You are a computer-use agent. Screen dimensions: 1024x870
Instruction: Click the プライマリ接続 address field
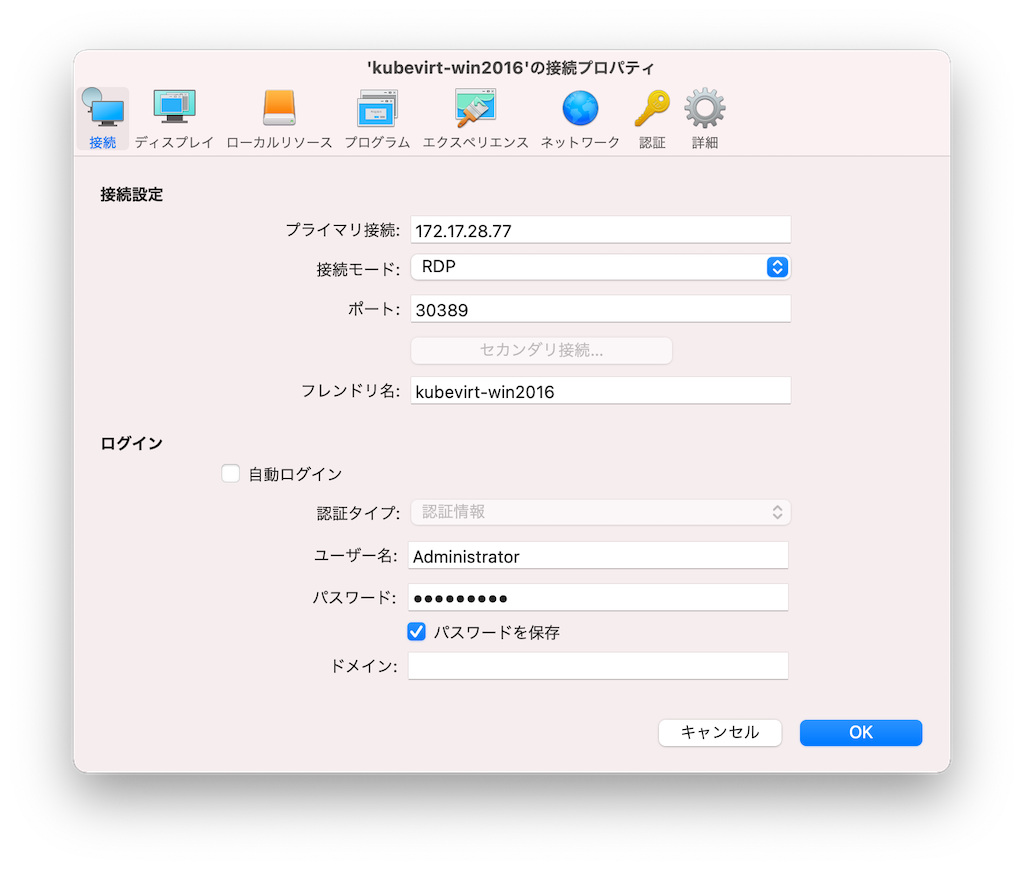tap(600, 229)
